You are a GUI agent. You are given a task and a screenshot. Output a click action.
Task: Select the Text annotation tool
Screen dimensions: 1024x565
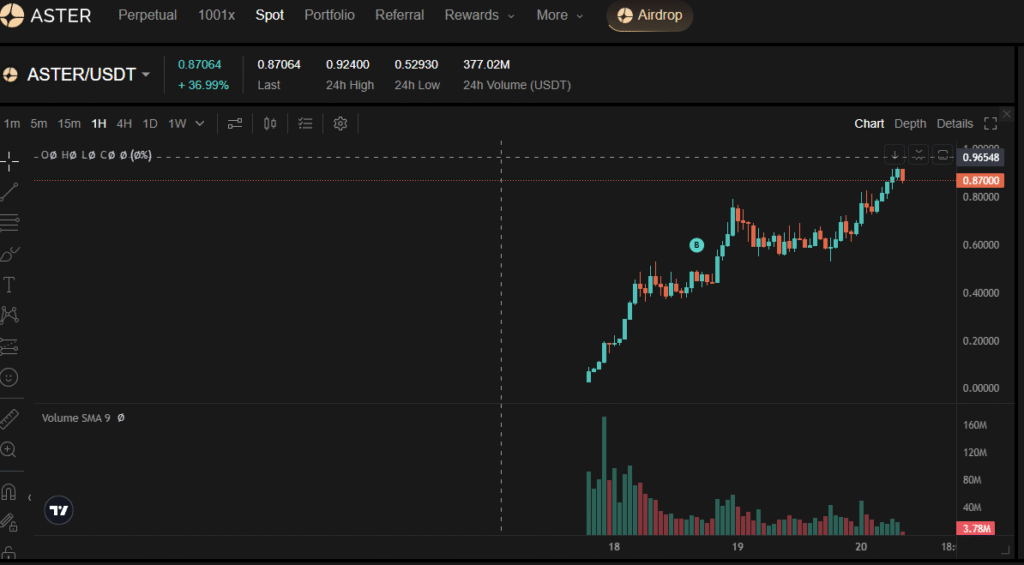coord(9,285)
